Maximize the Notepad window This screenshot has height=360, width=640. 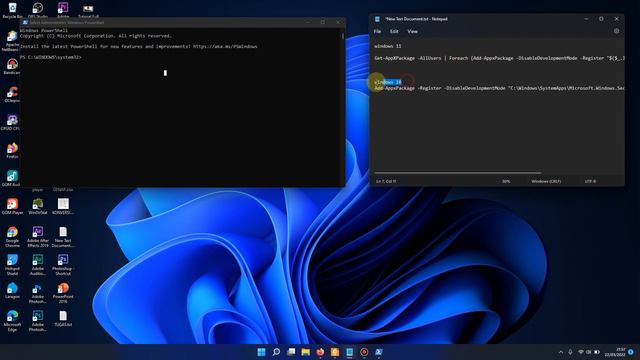point(601,19)
